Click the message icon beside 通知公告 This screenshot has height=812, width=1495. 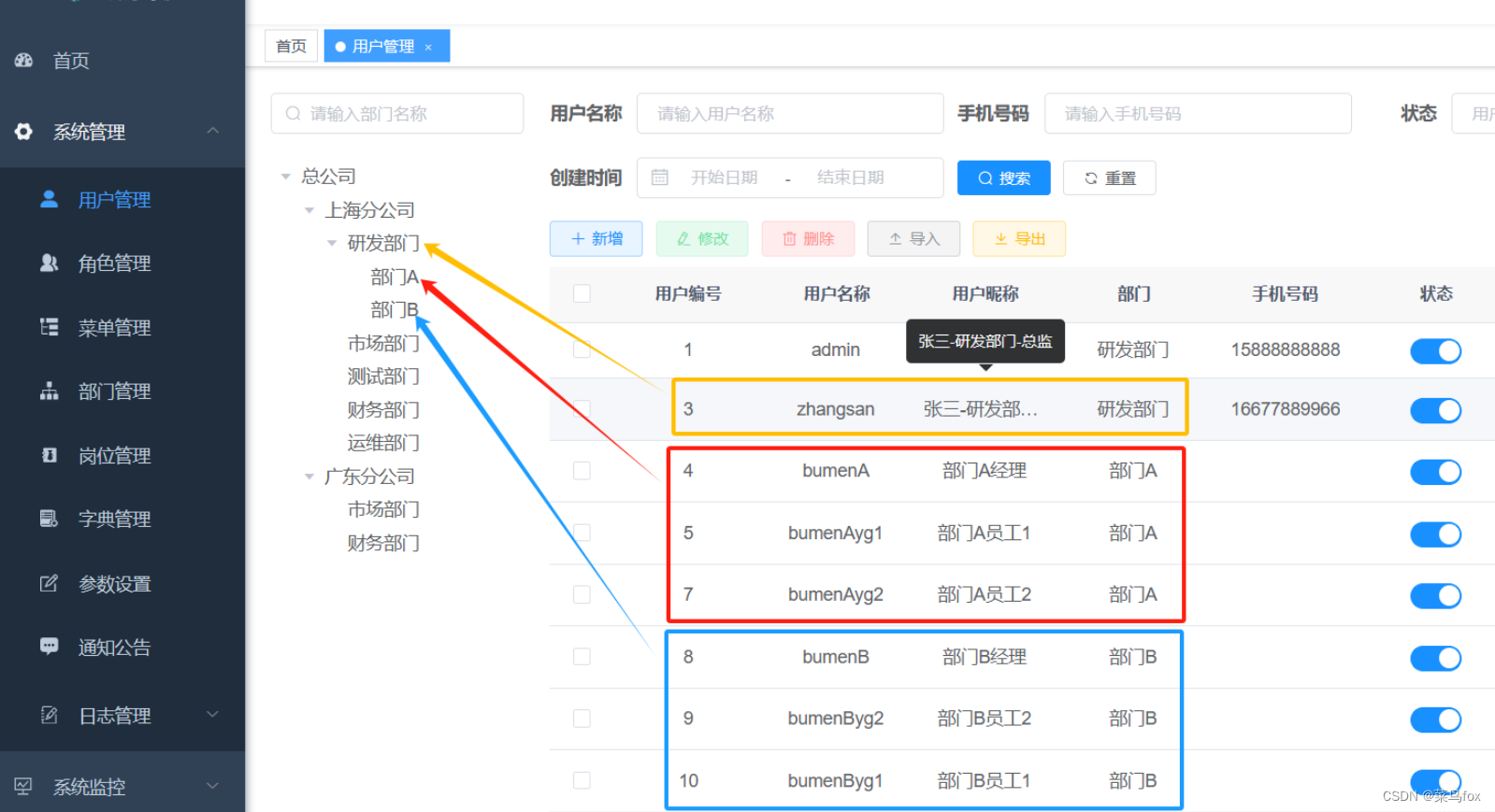pyautogui.click(x=50, y=647)
